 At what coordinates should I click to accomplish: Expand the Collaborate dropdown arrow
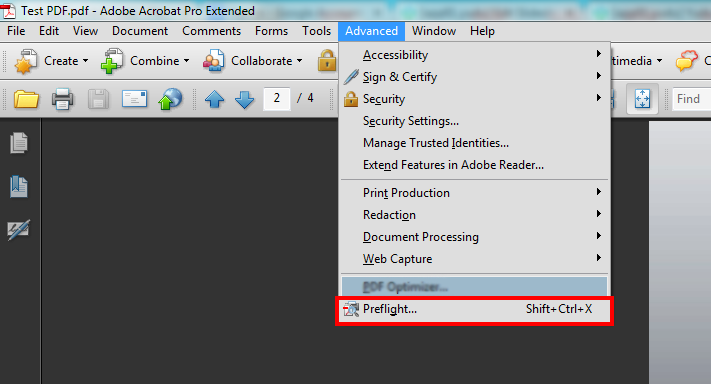[x=299, y=61]
